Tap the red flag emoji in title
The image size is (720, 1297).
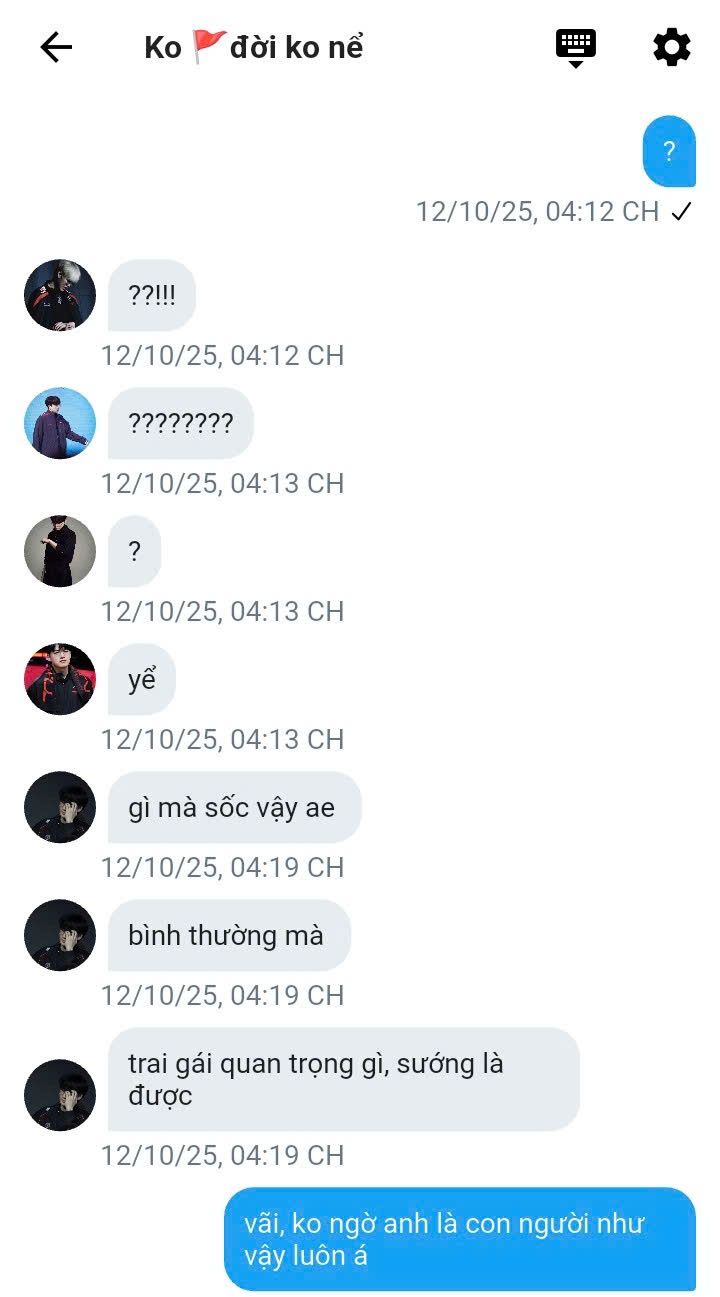coord(209,46)
